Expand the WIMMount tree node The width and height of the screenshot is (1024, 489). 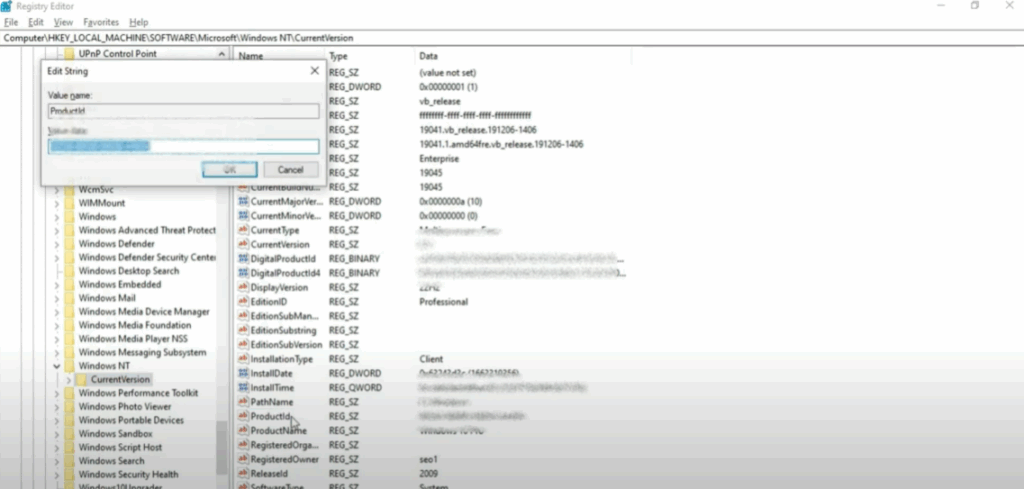tap(57, 203)
